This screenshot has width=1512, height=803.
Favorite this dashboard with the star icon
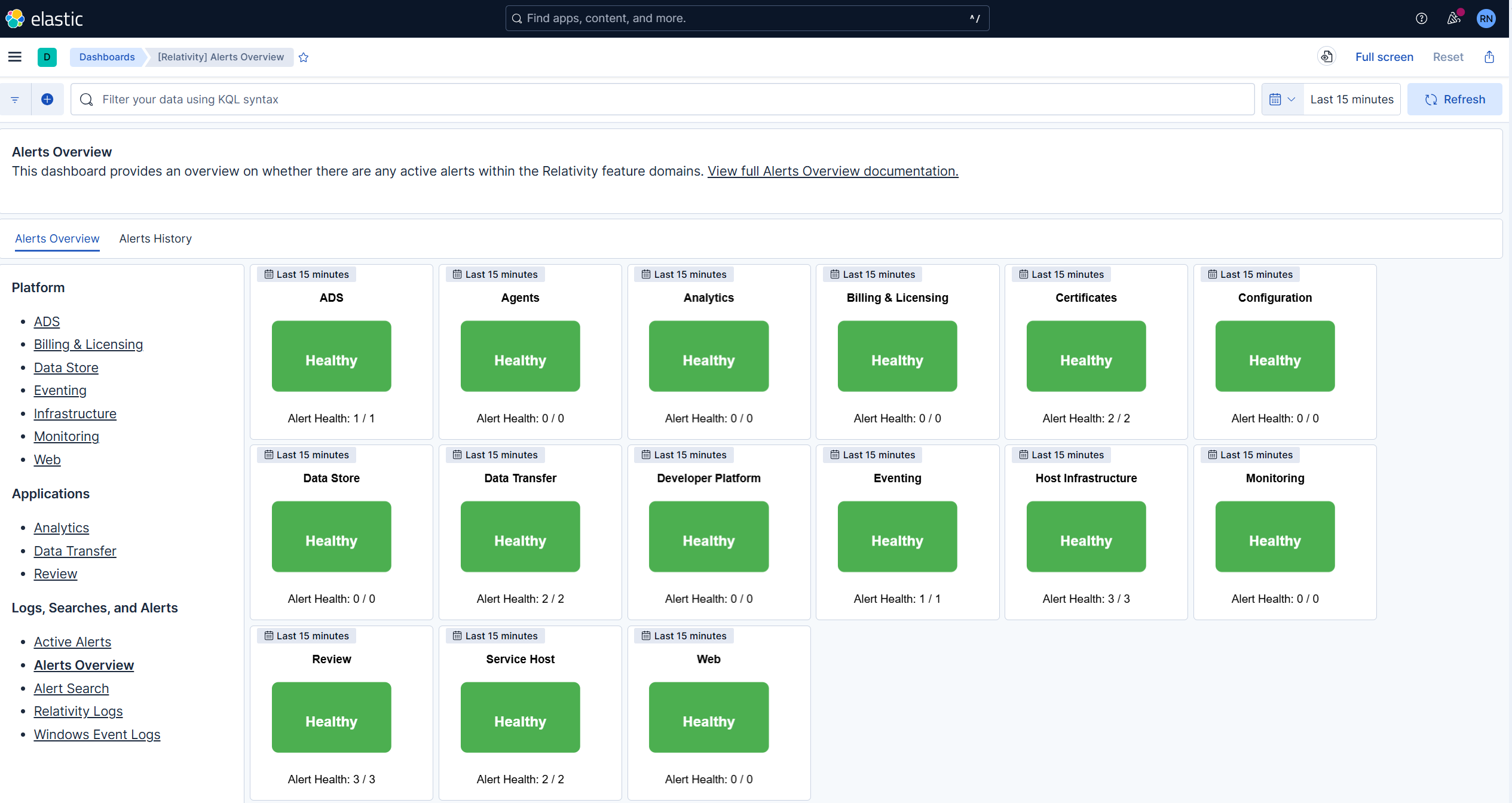304,57
